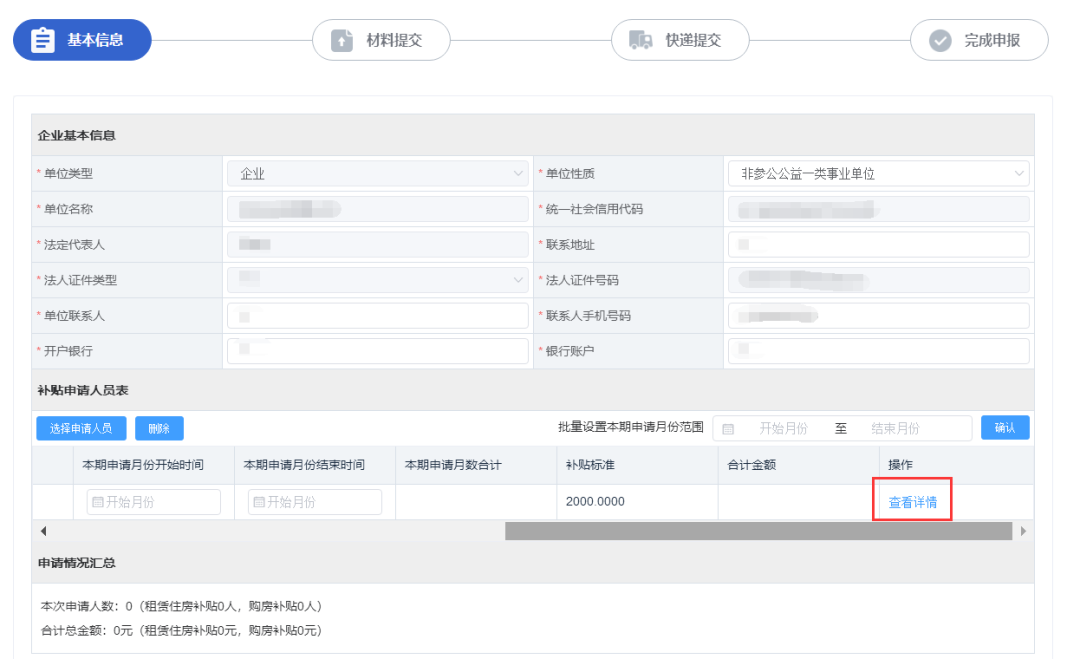Screen dimensions: 1080x659
Task: Open 查看详情 in the operation column
Action: (x=911, y=501)
